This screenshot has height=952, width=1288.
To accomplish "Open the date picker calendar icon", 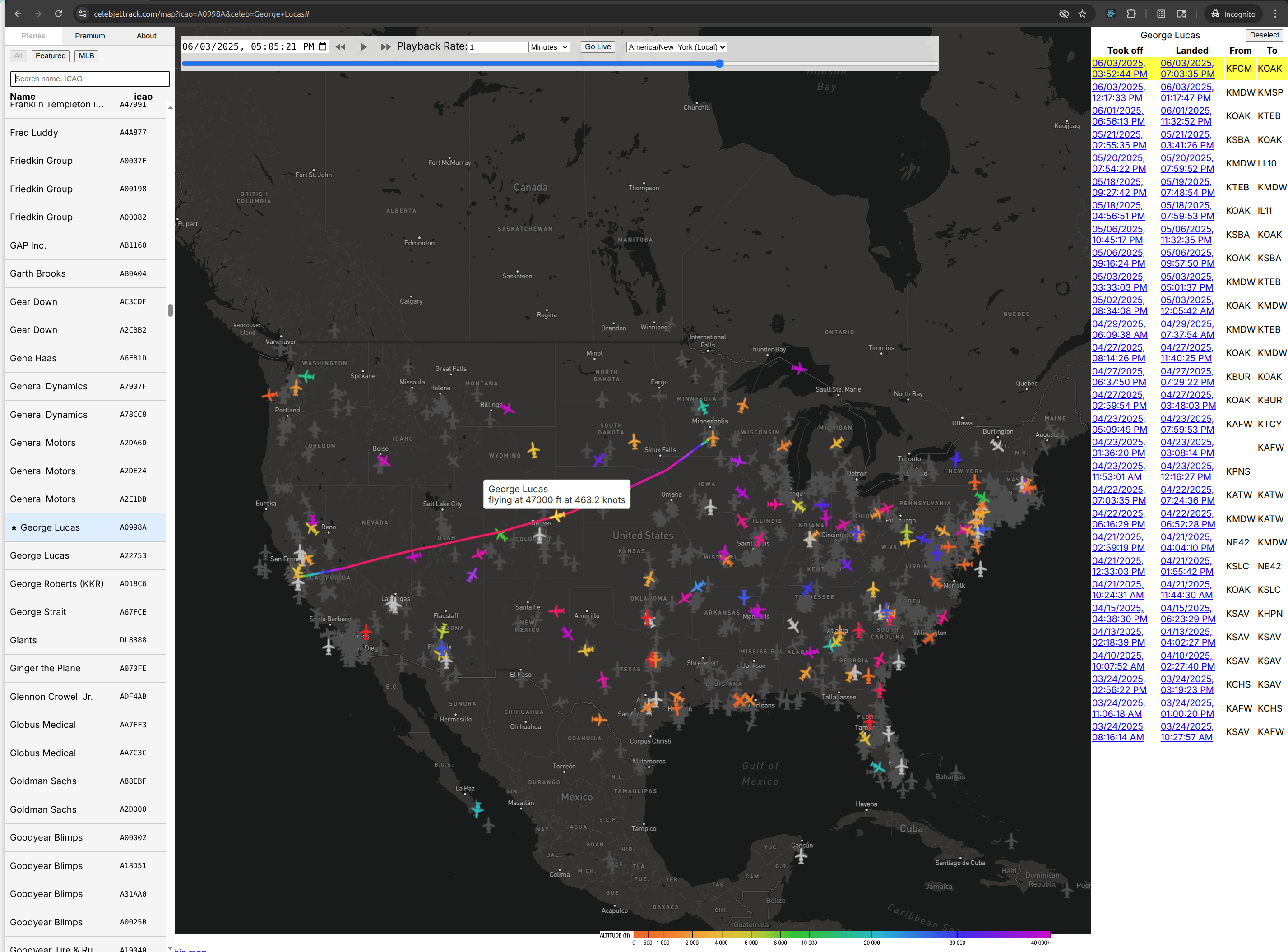I will pyautogui.click(x=323, y=46).
